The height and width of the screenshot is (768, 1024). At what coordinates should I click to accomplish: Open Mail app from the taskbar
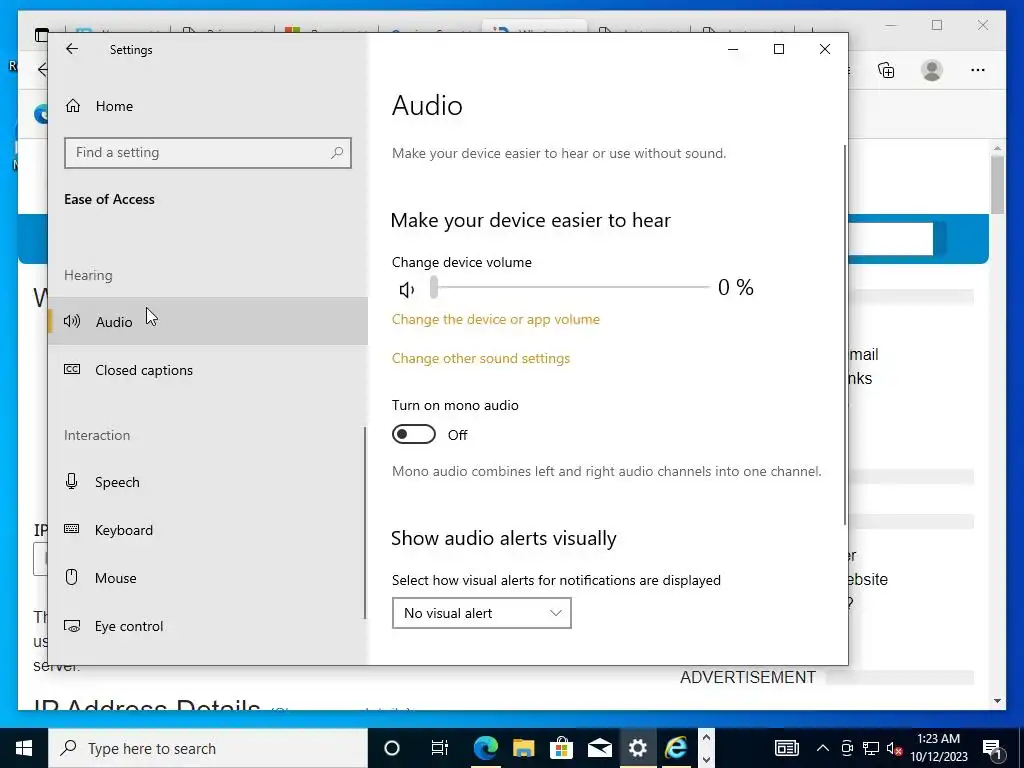600,748
